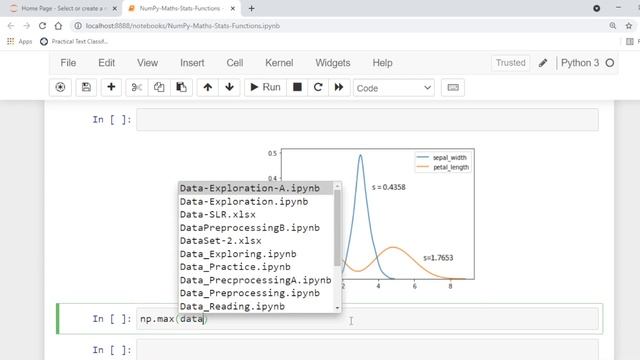Open the Widgets menu
640x360 pixels.
333,63
